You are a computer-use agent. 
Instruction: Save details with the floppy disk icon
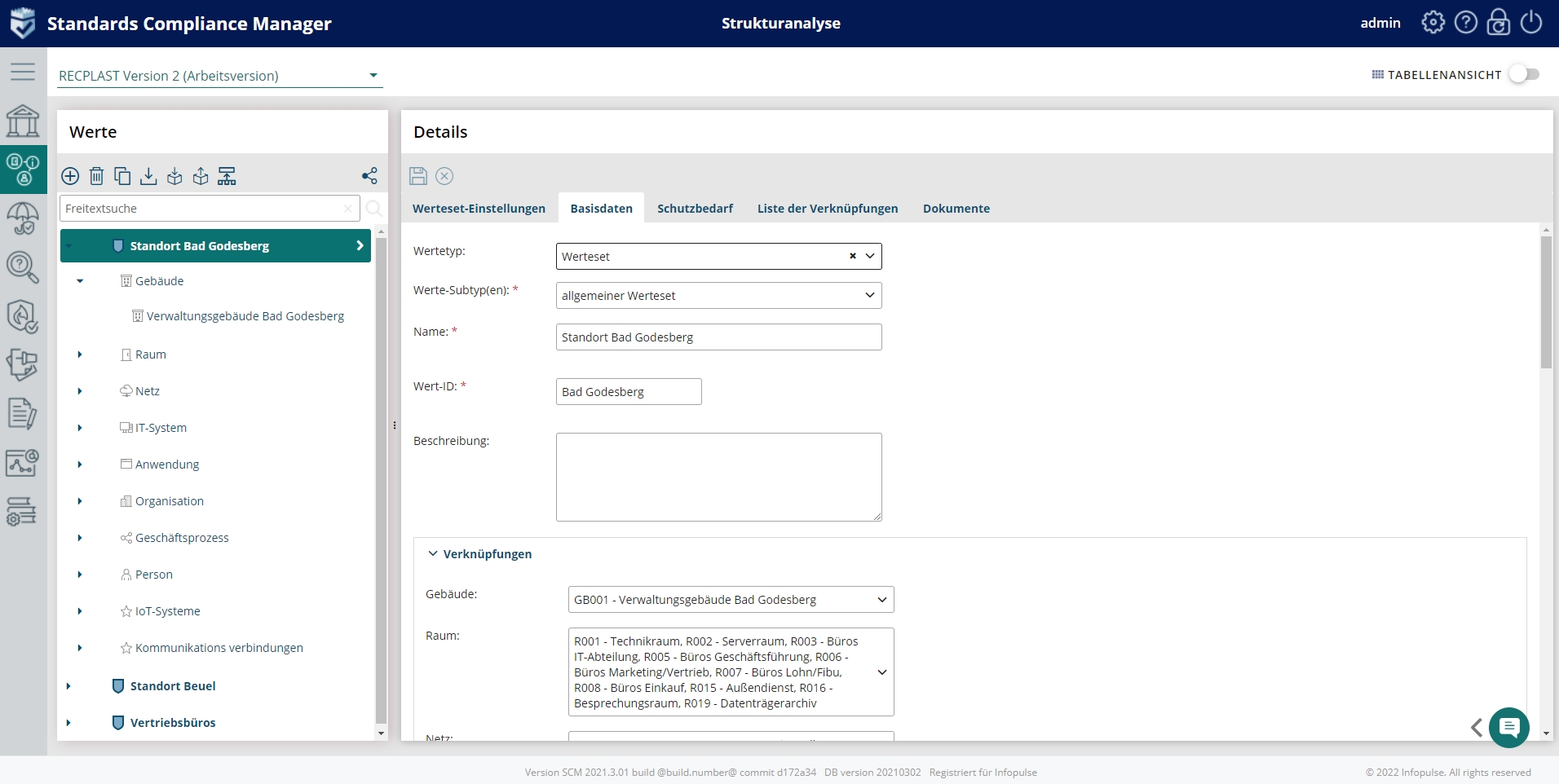point(418,176)
